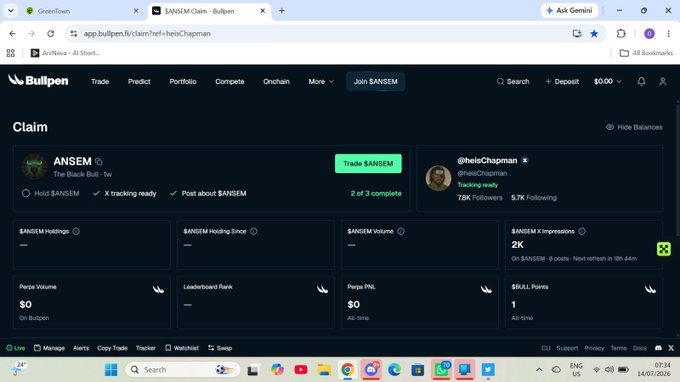Click the @heisChapman profile picture
This screenshot has width=680, height=382.
pyautogui.click(x=438, y=178)
